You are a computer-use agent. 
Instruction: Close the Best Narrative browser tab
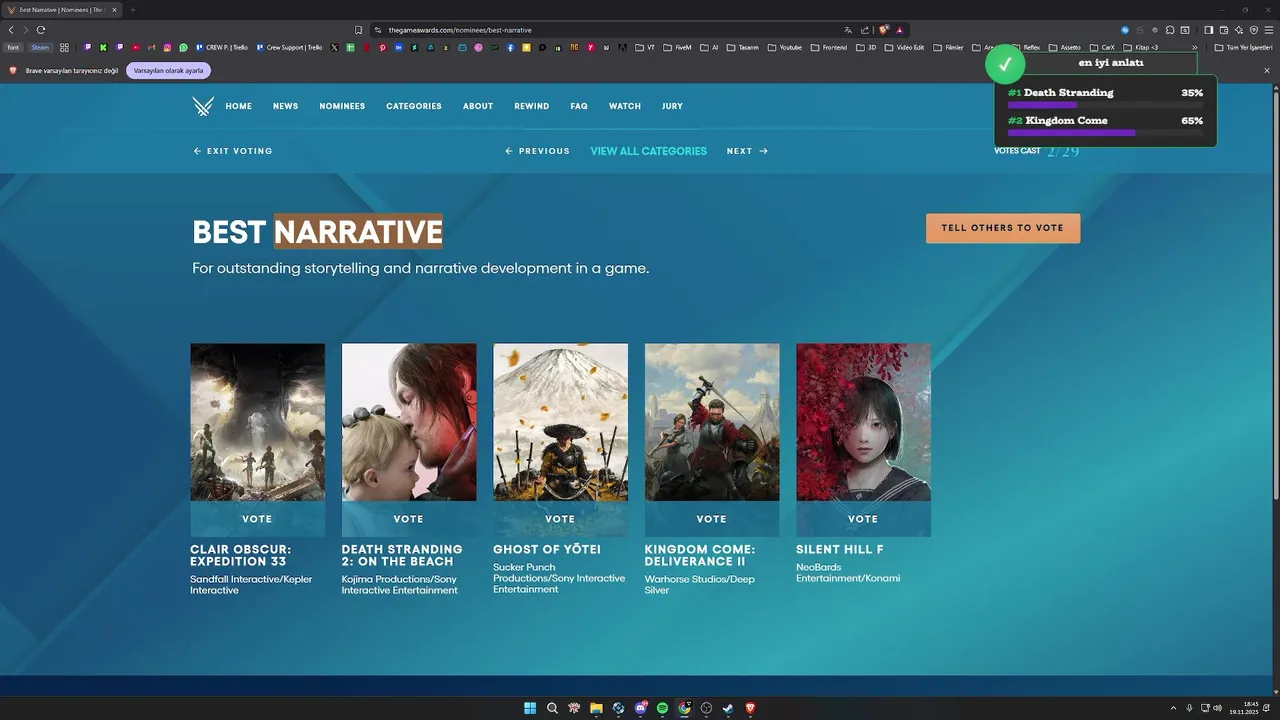114,10
